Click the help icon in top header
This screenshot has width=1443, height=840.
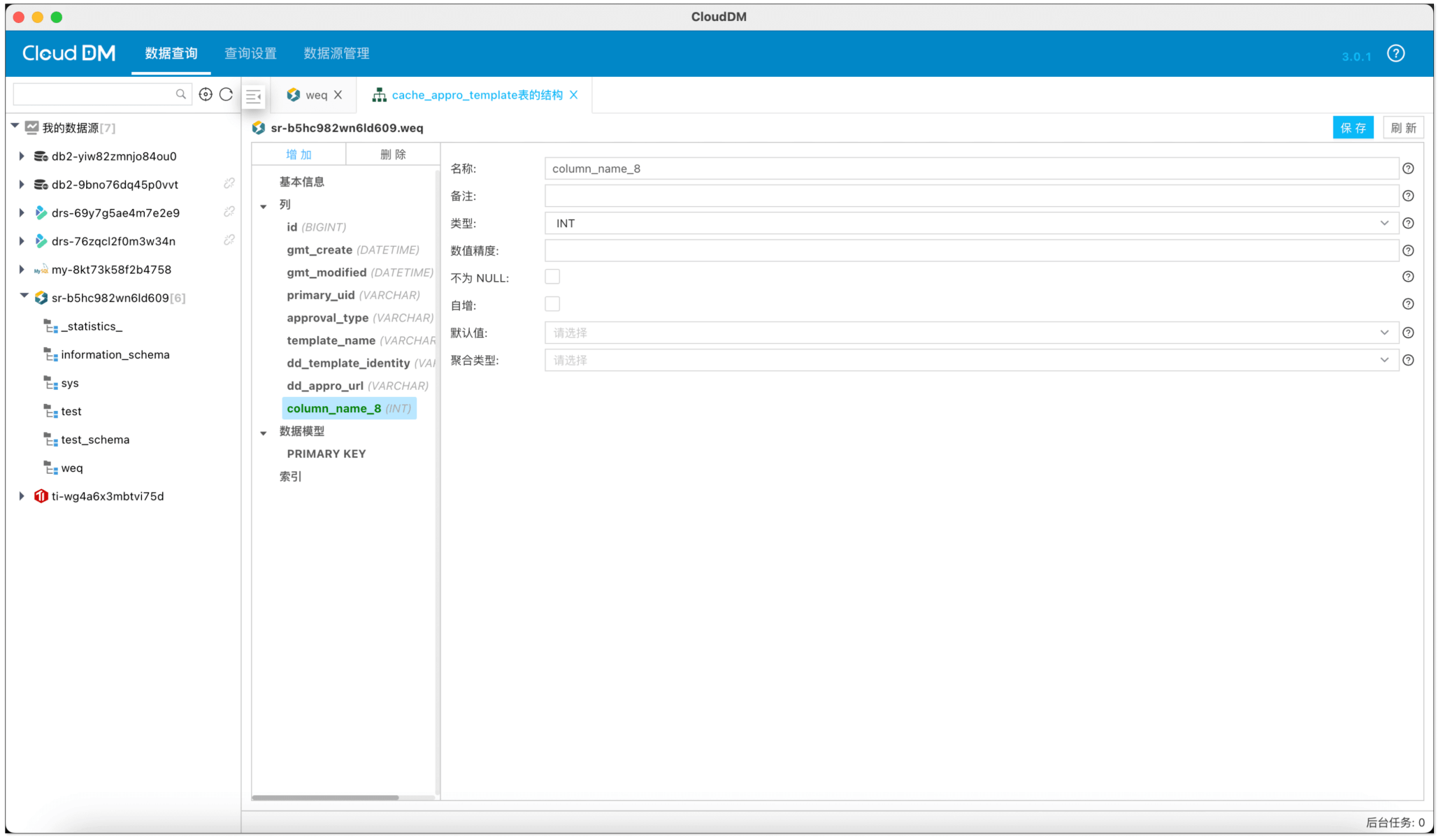(1395, 54)
